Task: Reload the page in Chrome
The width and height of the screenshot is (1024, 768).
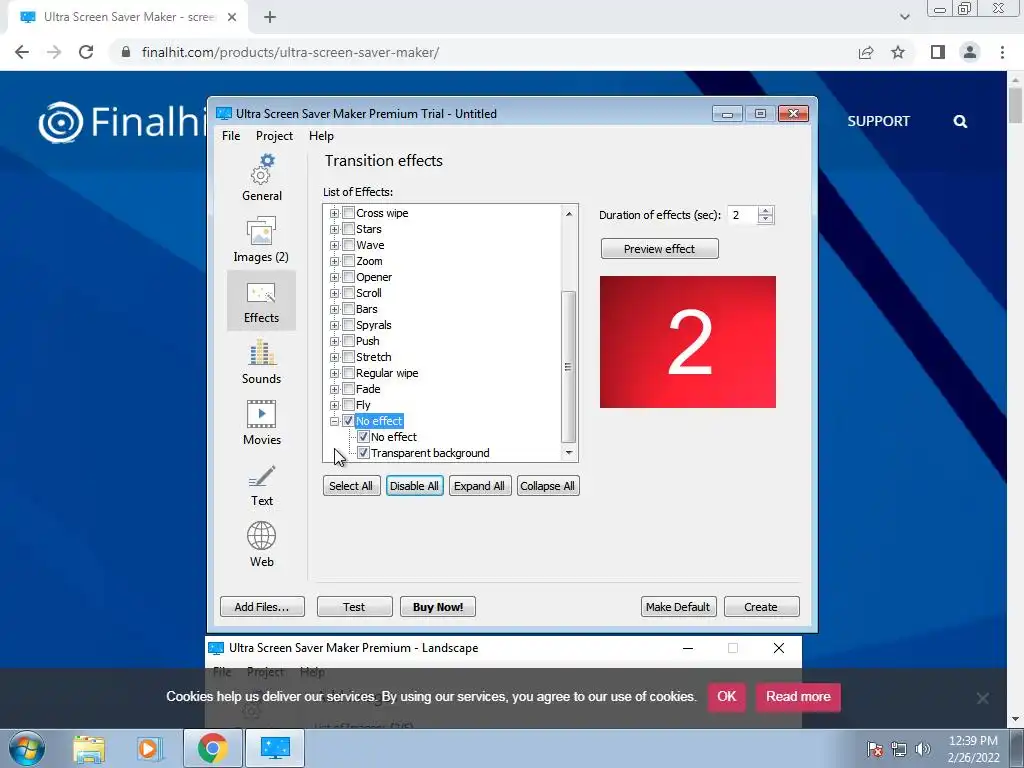Action: tap(86, 52)
